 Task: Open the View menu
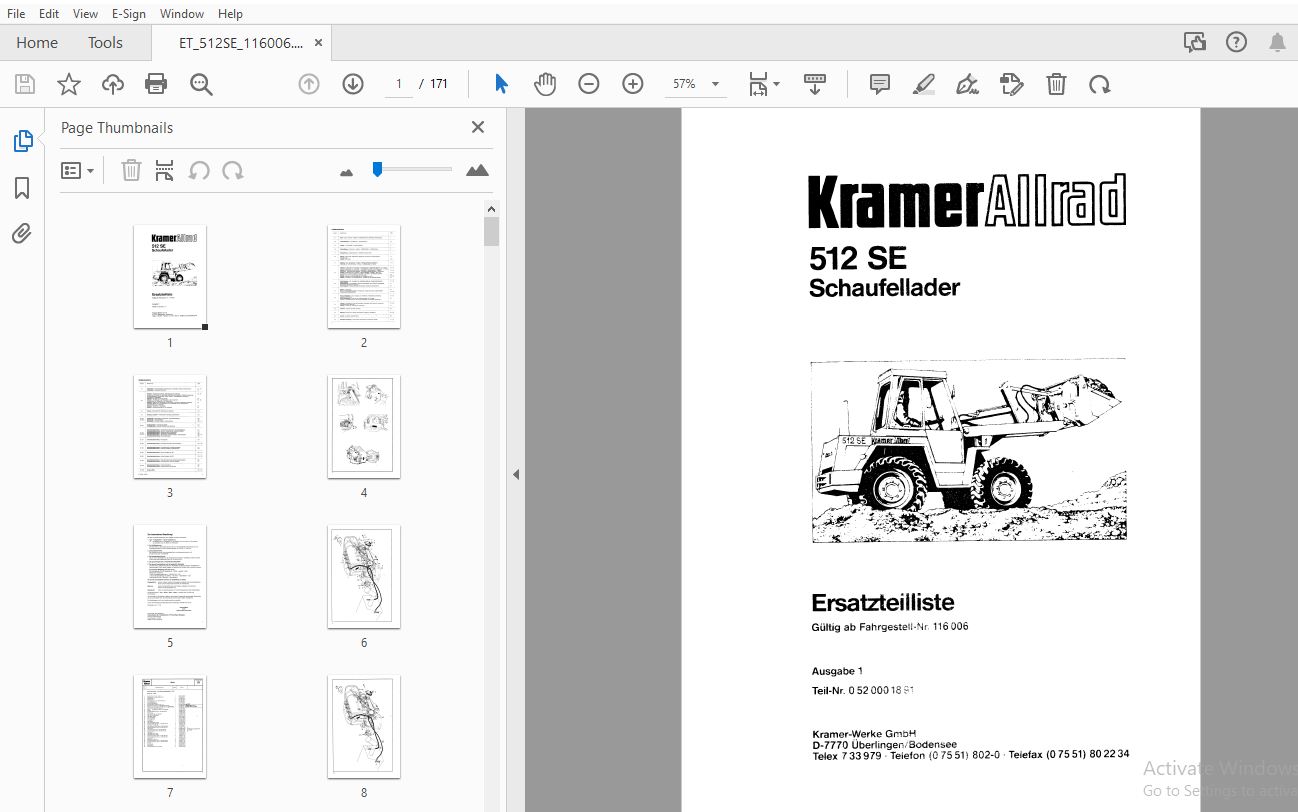(86, 13)
